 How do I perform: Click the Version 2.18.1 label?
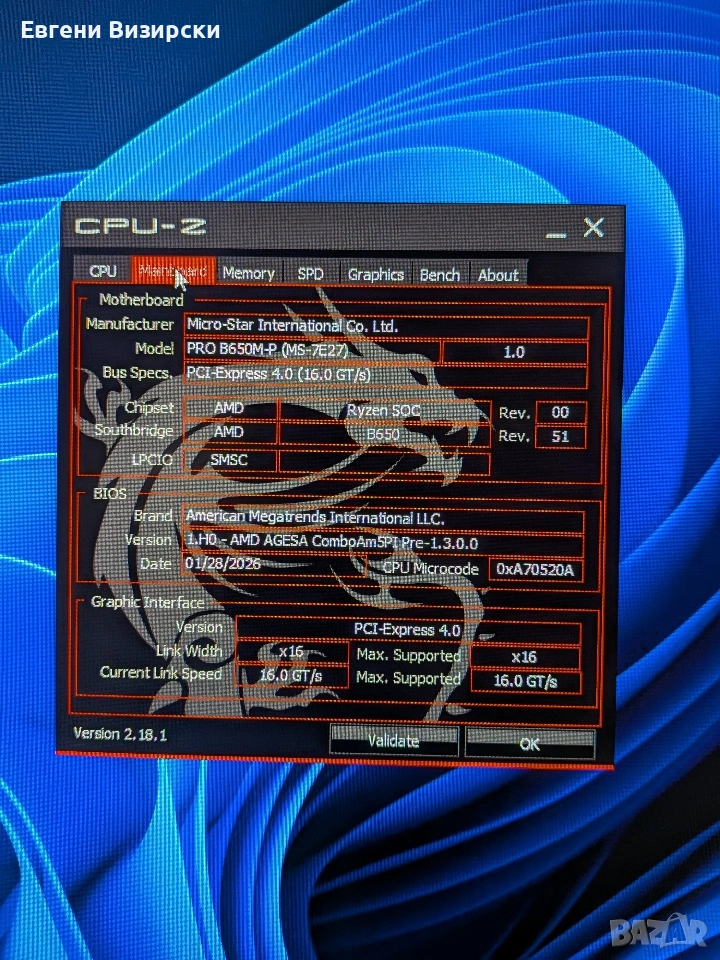120,733
